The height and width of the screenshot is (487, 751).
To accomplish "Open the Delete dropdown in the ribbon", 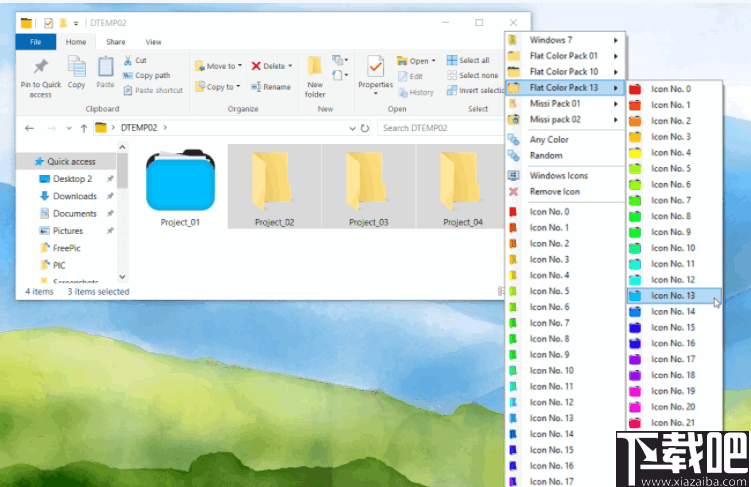I will point(272,66).
